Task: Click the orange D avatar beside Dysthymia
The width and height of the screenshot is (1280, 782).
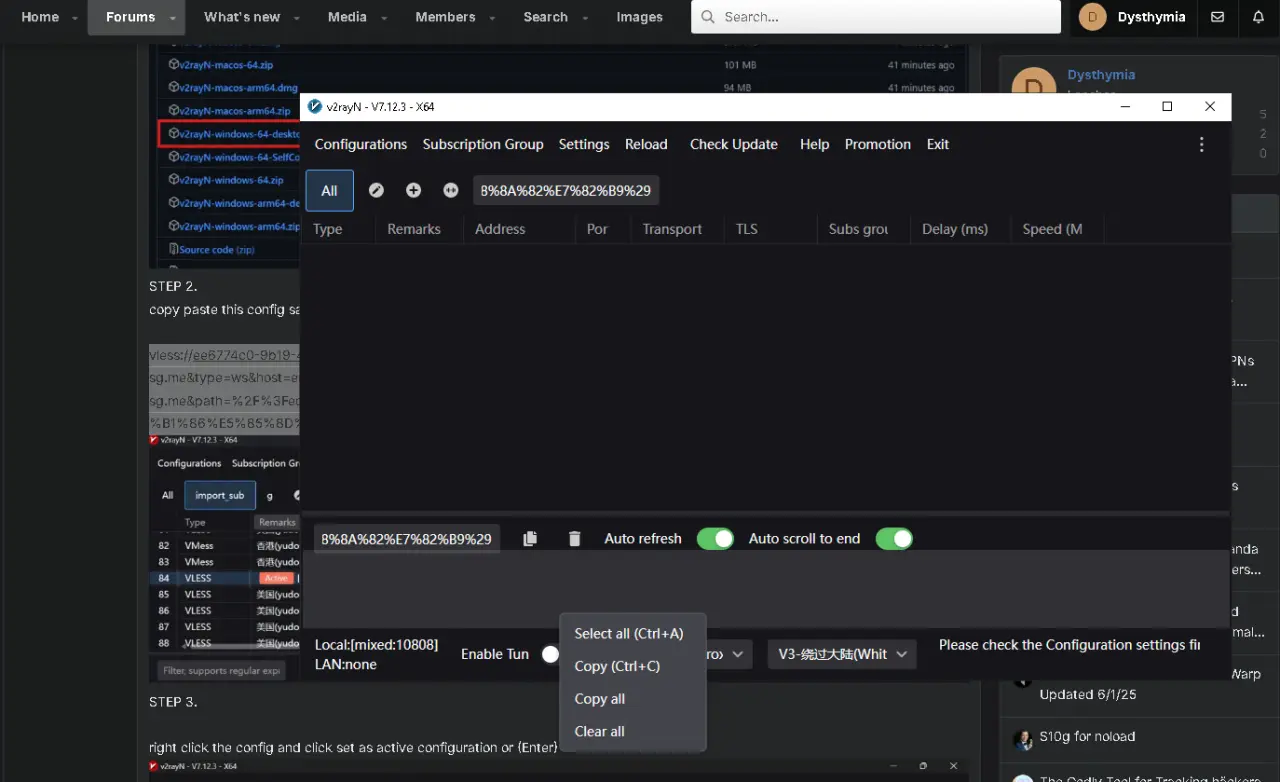Action: tap(1092, 17)
